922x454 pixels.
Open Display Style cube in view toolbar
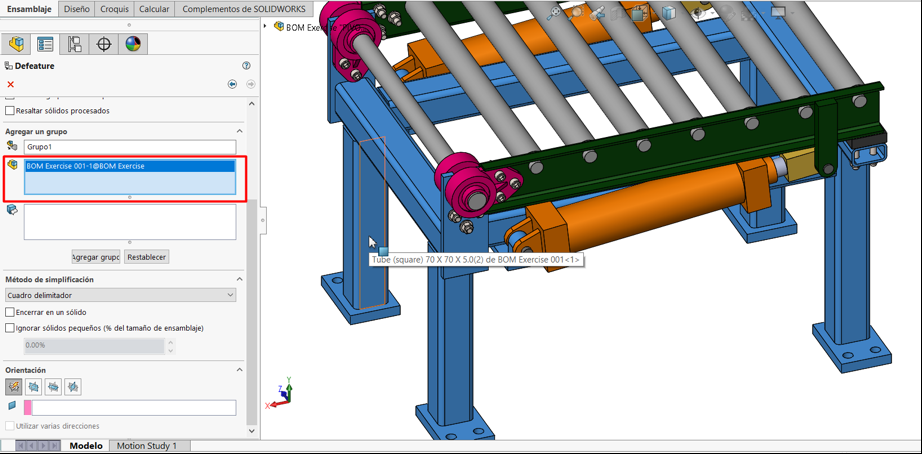(x=669, y=13)
